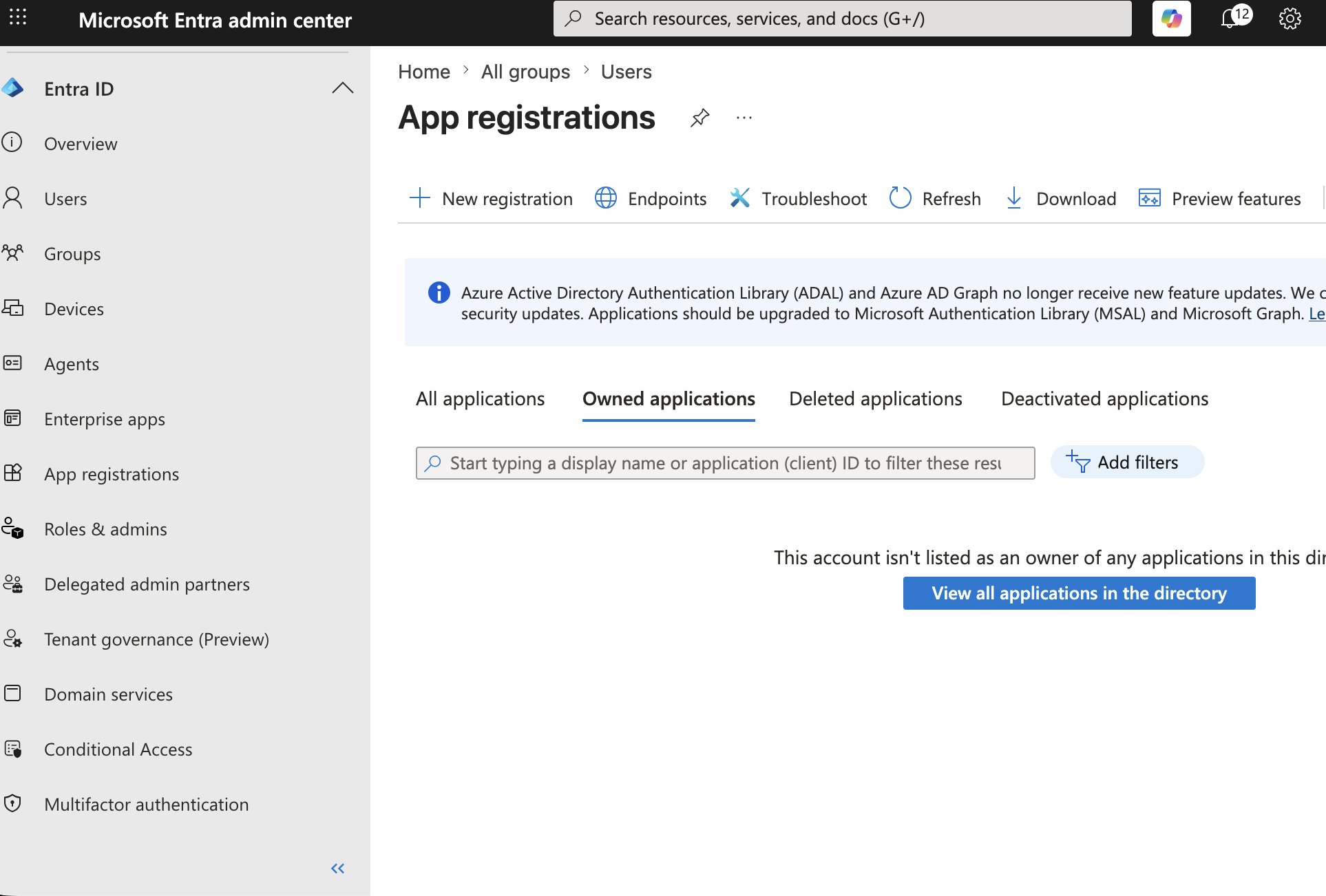Switch to Deleted applications tab
The image size is (1326, 896).
tap(876, 399)
